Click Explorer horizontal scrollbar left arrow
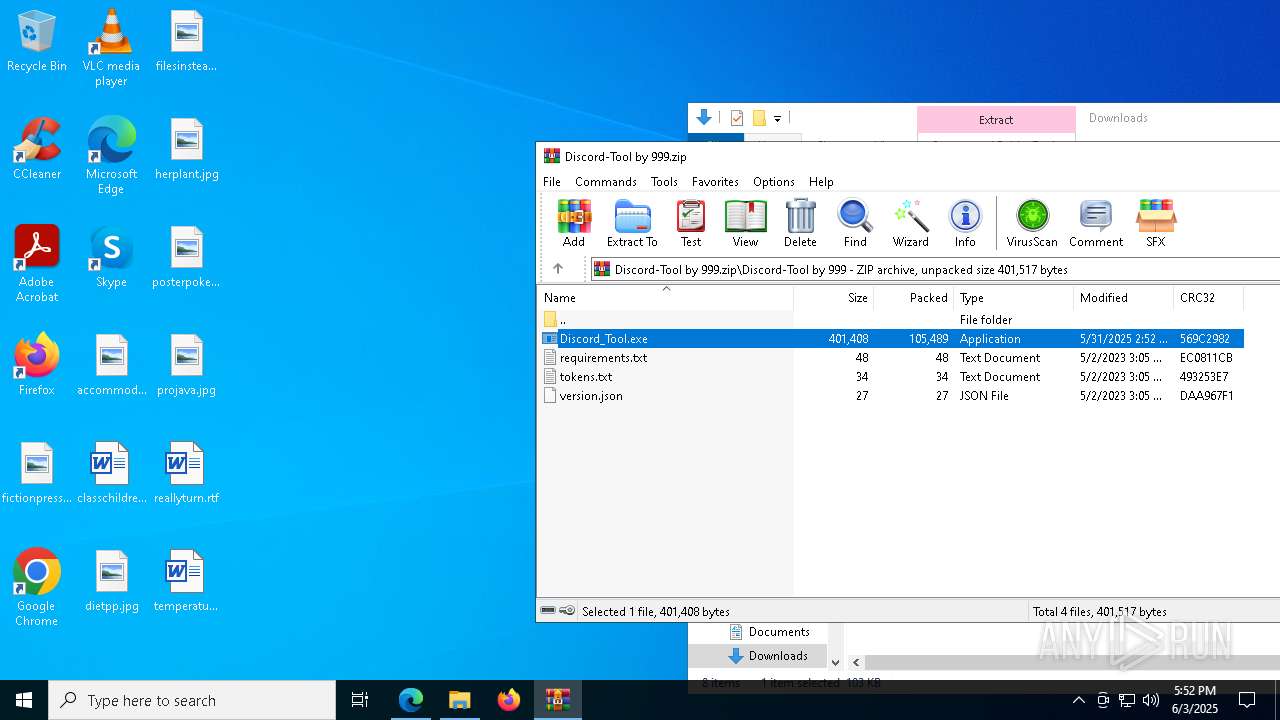Image resolution: width=1280 pixels, height=720 pixels. point(856,662)
